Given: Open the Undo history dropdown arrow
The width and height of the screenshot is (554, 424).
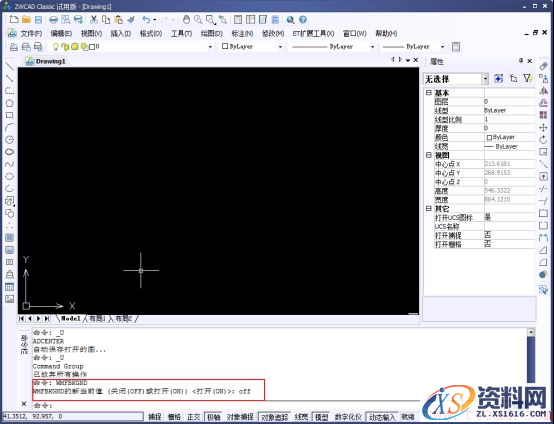Looking at the screenshot, I should coord(155,20).
